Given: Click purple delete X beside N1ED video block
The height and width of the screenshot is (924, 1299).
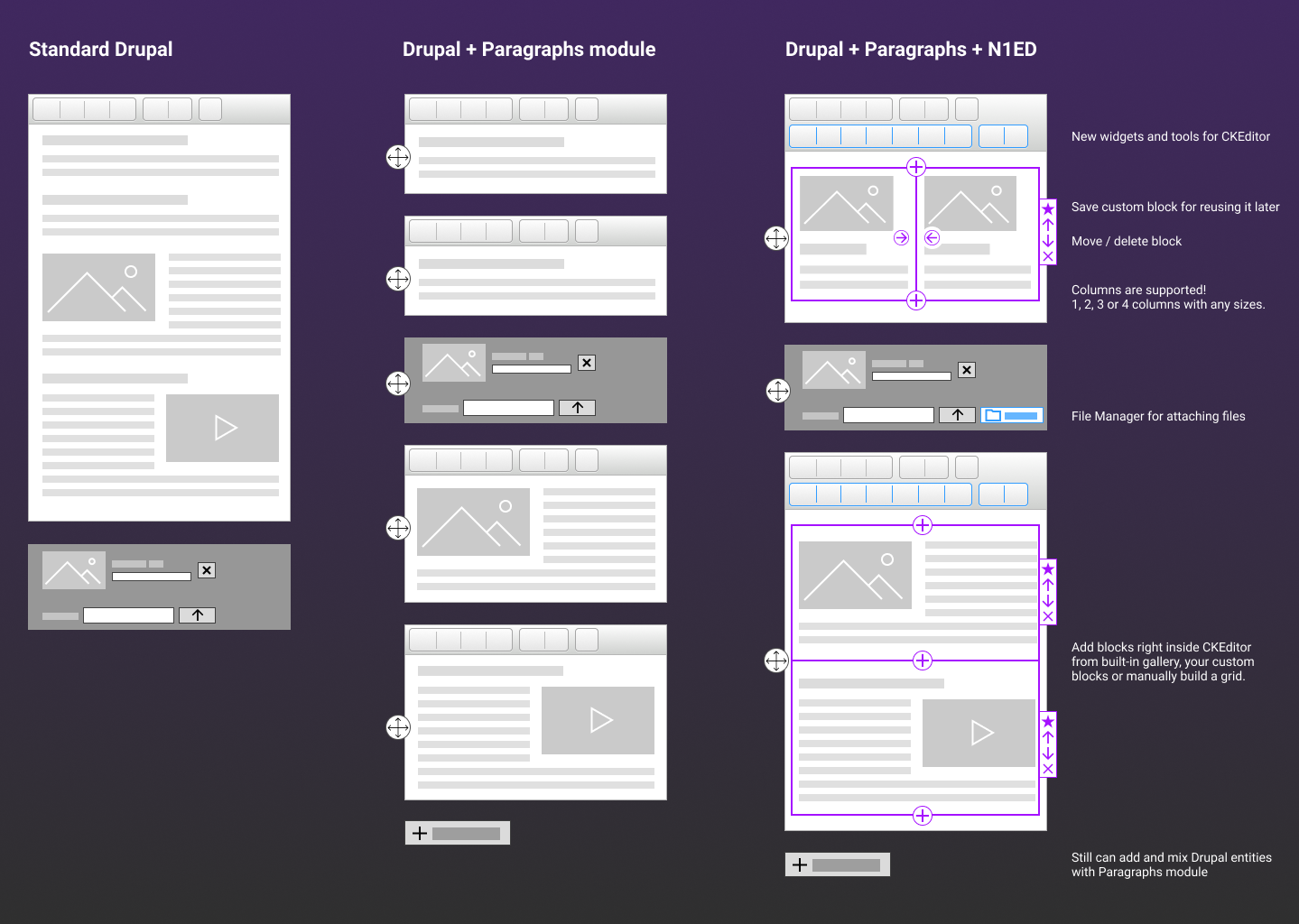Looking at the screenshot, I should [1048, 769].
